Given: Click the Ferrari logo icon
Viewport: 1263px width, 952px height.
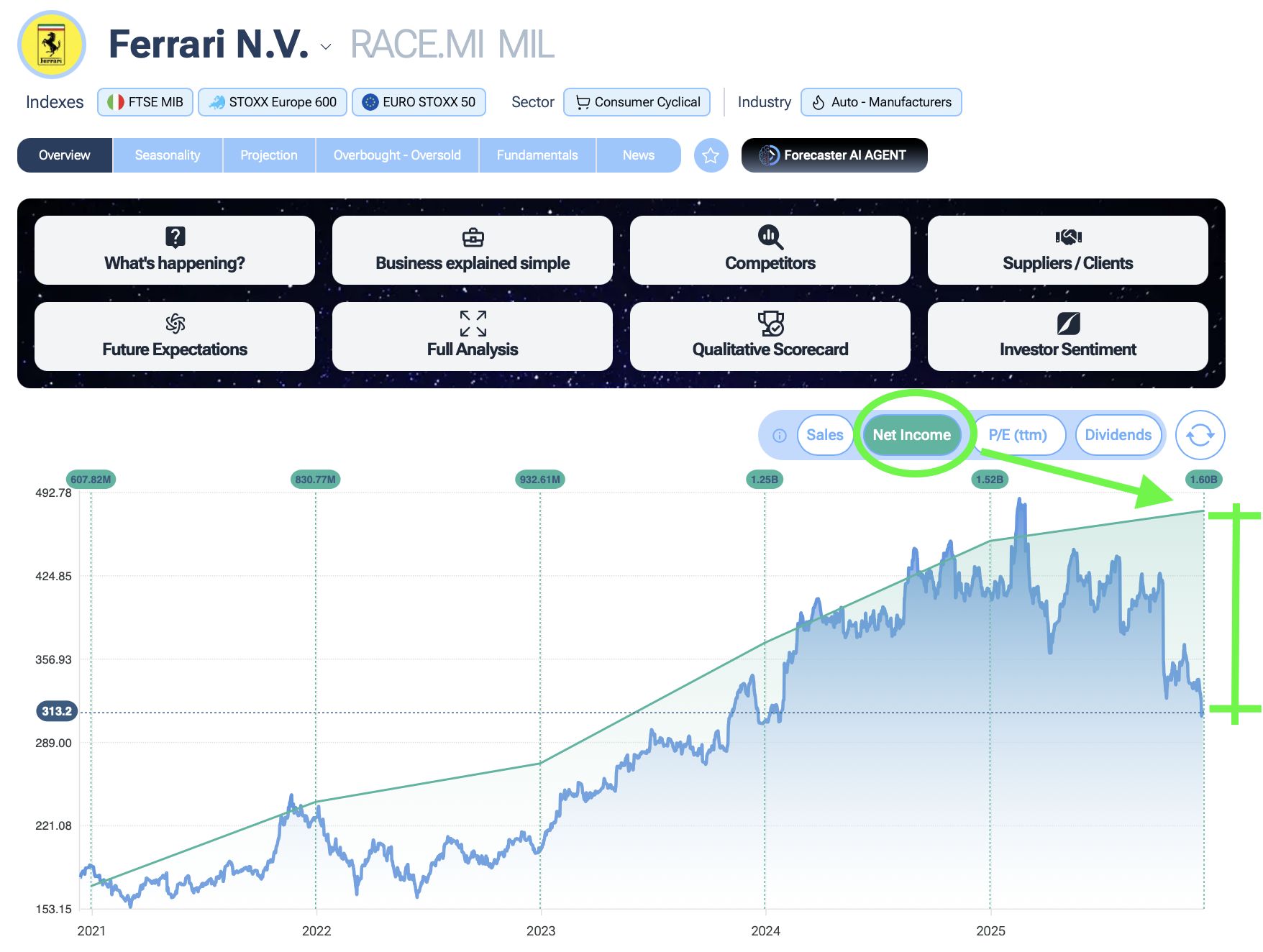Looking at the screenshot, I should pyautogui.click(x=52, y=45).
